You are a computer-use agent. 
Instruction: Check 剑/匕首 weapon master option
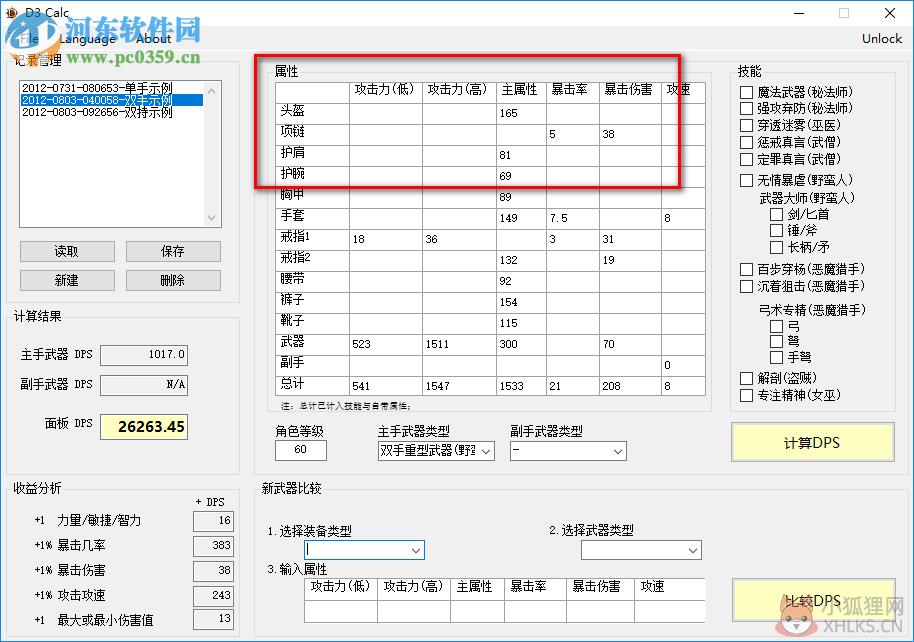pyautogui.click(x=776, y=215)
